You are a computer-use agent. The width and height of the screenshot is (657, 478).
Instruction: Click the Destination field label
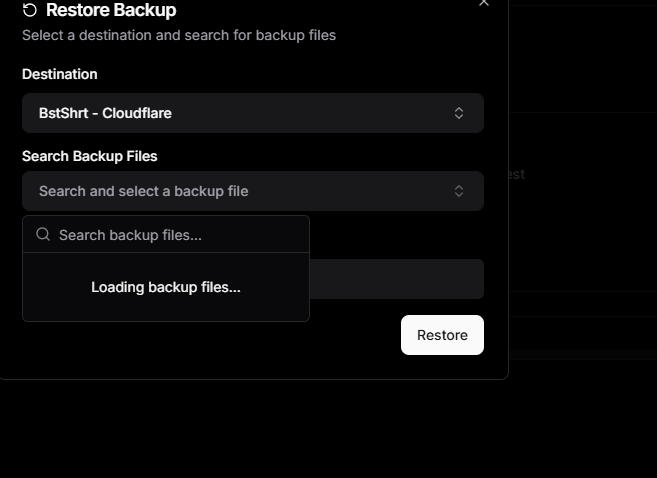(60, 74)
